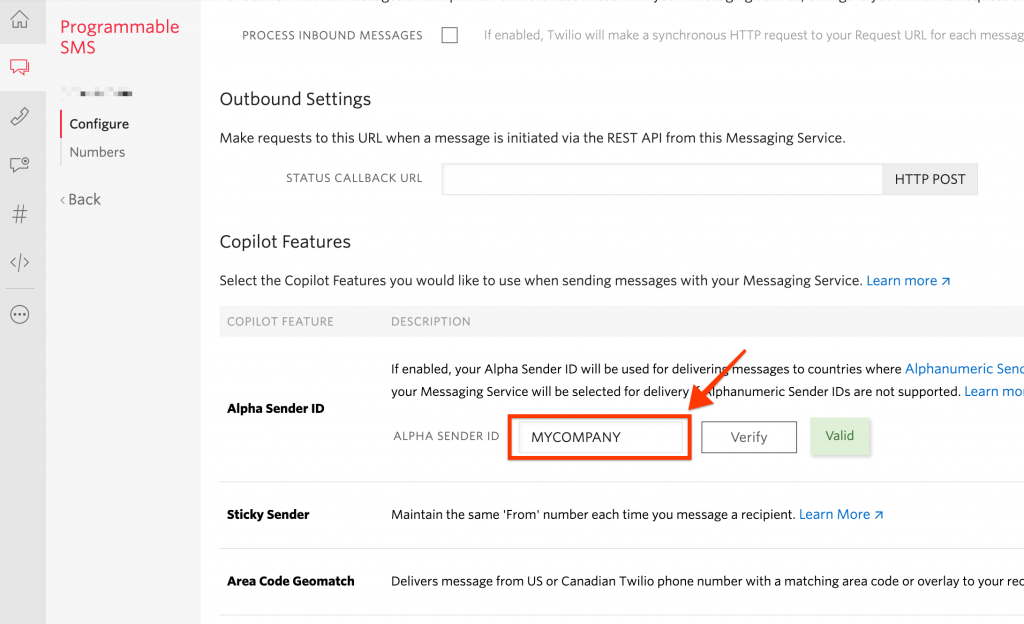The image size is (1024, 624).
Task: Open the Home icon in sidebar
Action: (x=19, y=19)
